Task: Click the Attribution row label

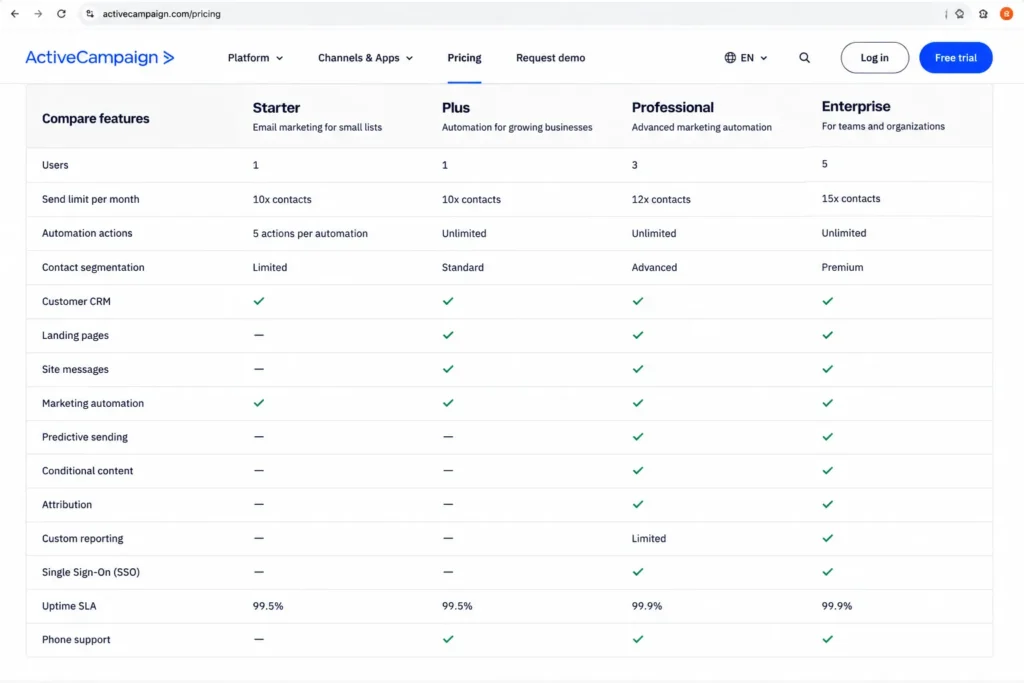Action: click(x=67, y=504)
